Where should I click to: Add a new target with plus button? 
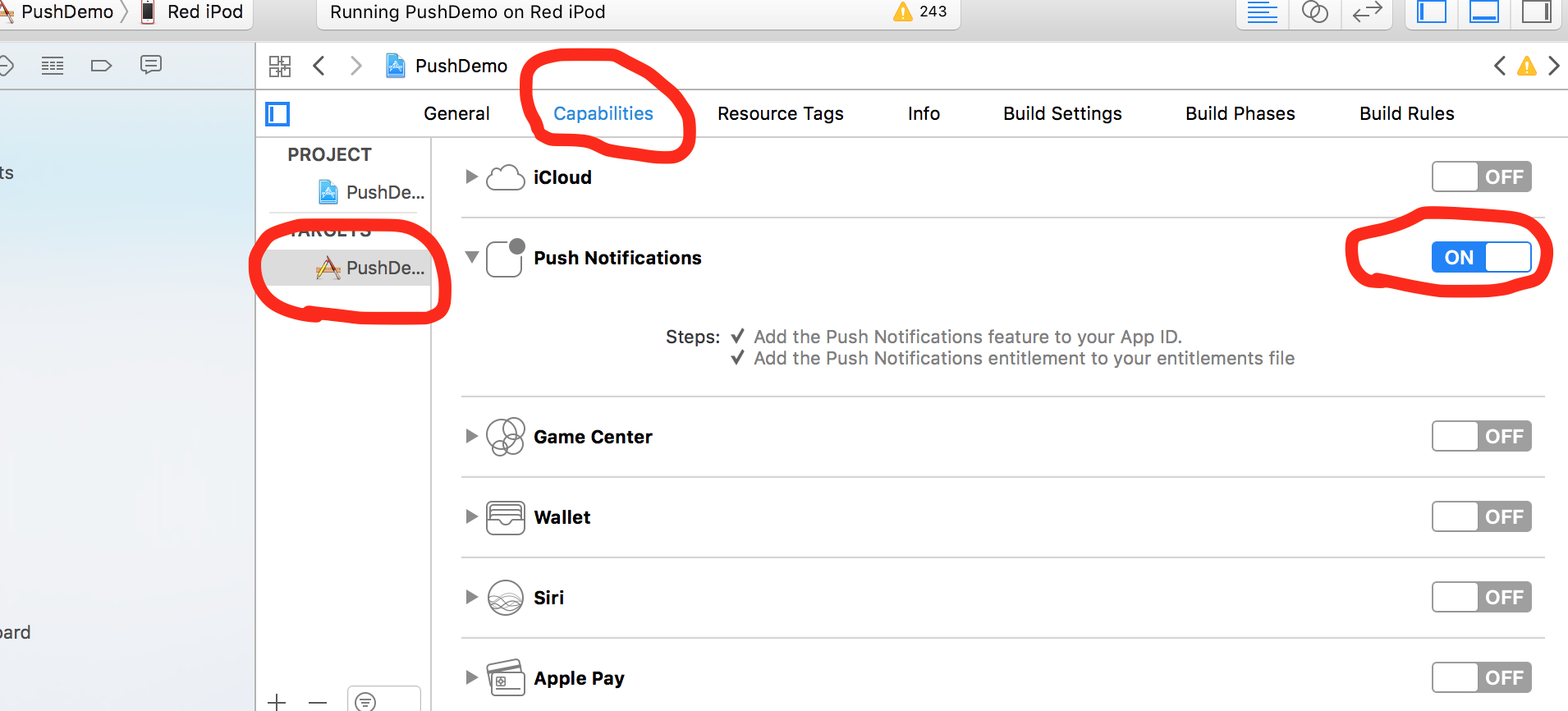(277, 702)
